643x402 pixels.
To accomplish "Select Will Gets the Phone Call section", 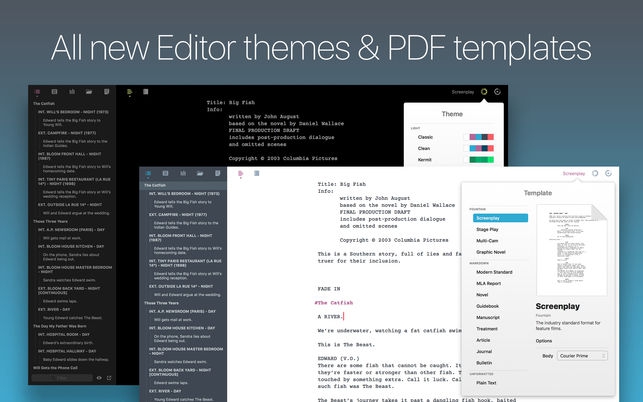I will click(55, 368).
